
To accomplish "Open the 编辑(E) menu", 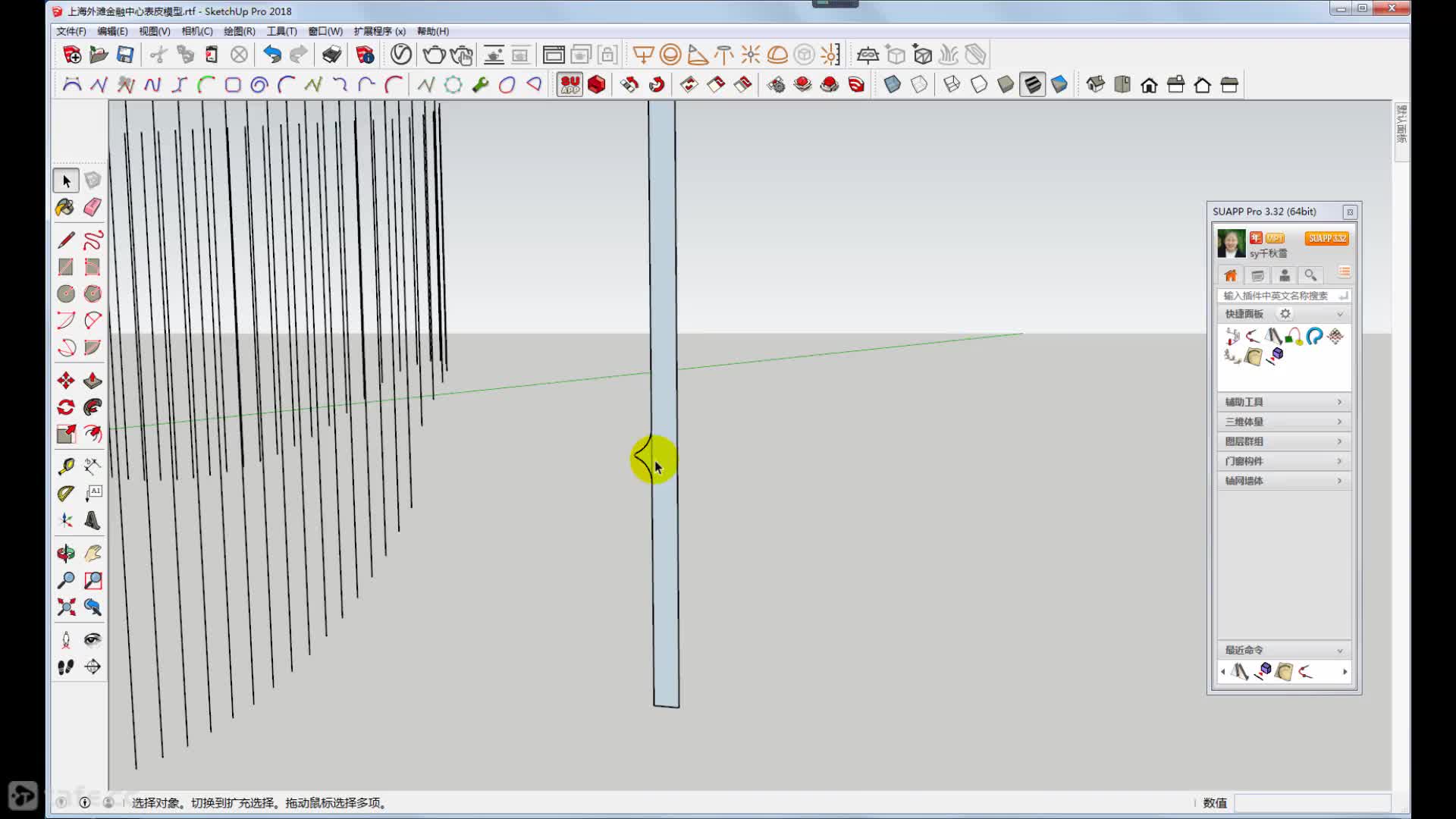I will (x=112, y=31).
